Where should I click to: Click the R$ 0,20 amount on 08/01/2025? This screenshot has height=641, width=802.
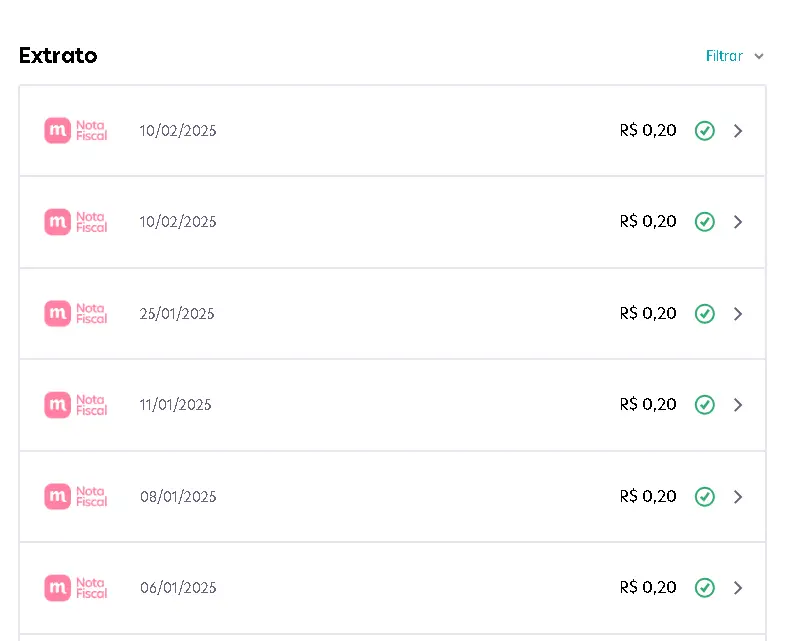(648, 496)
